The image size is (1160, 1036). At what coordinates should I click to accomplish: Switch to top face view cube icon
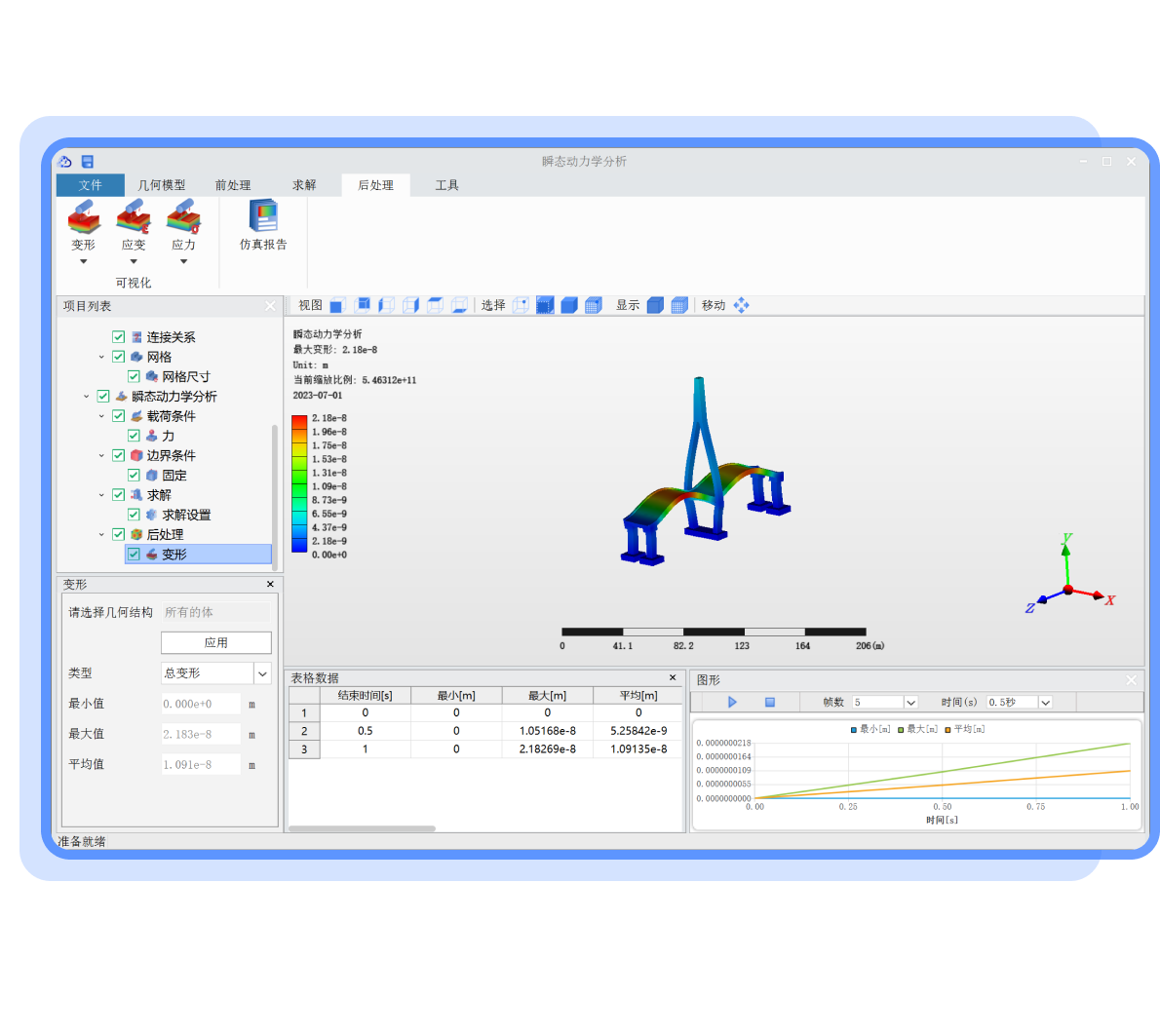pyautogui.click(x=435, y=305)
